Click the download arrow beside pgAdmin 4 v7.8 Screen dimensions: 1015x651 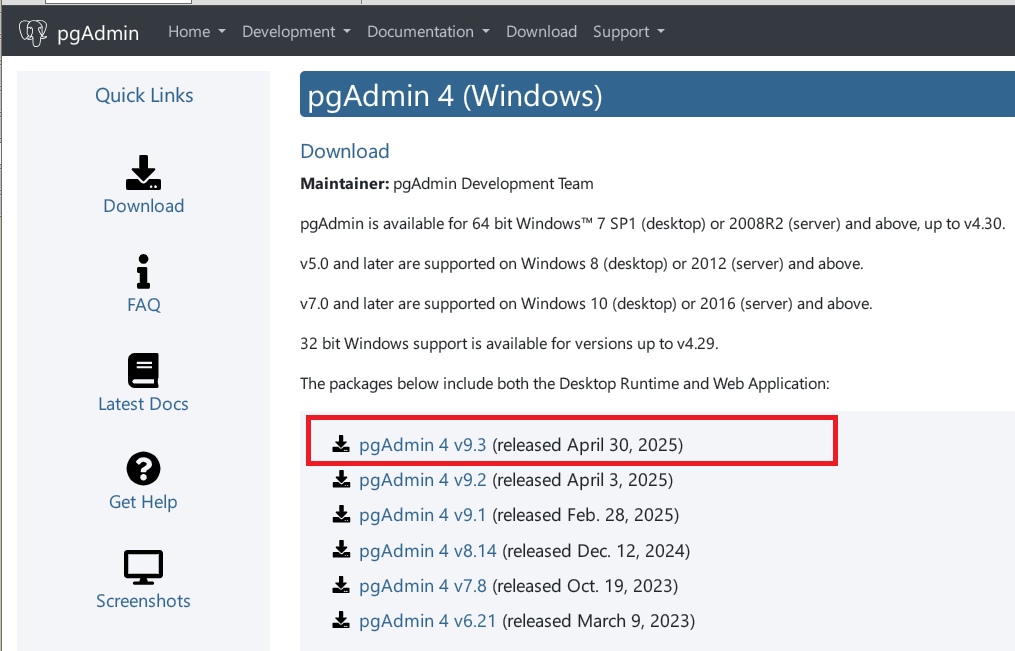(x=340, y=585)
